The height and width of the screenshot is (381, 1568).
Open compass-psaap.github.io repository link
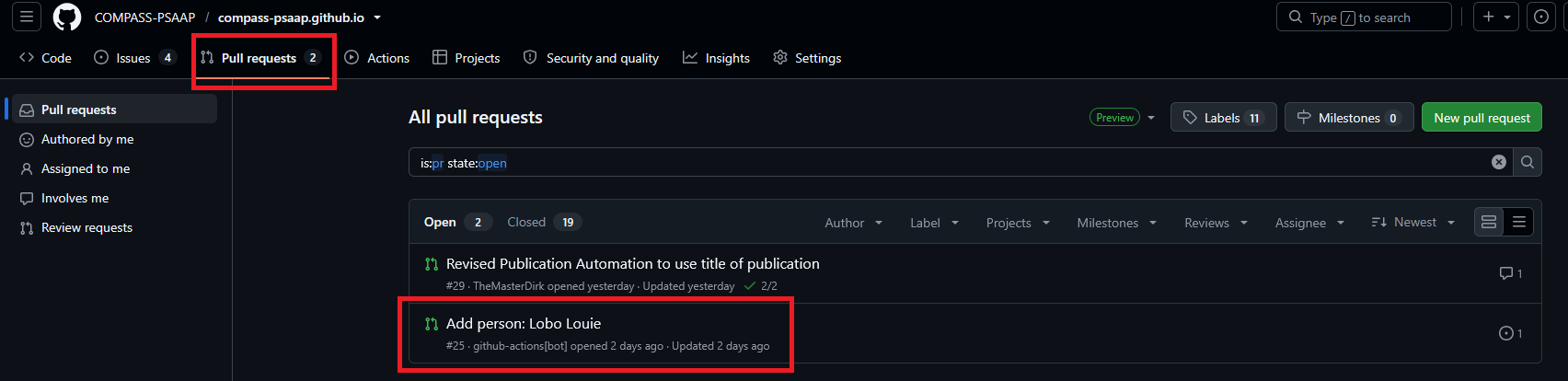pos(291,17)
